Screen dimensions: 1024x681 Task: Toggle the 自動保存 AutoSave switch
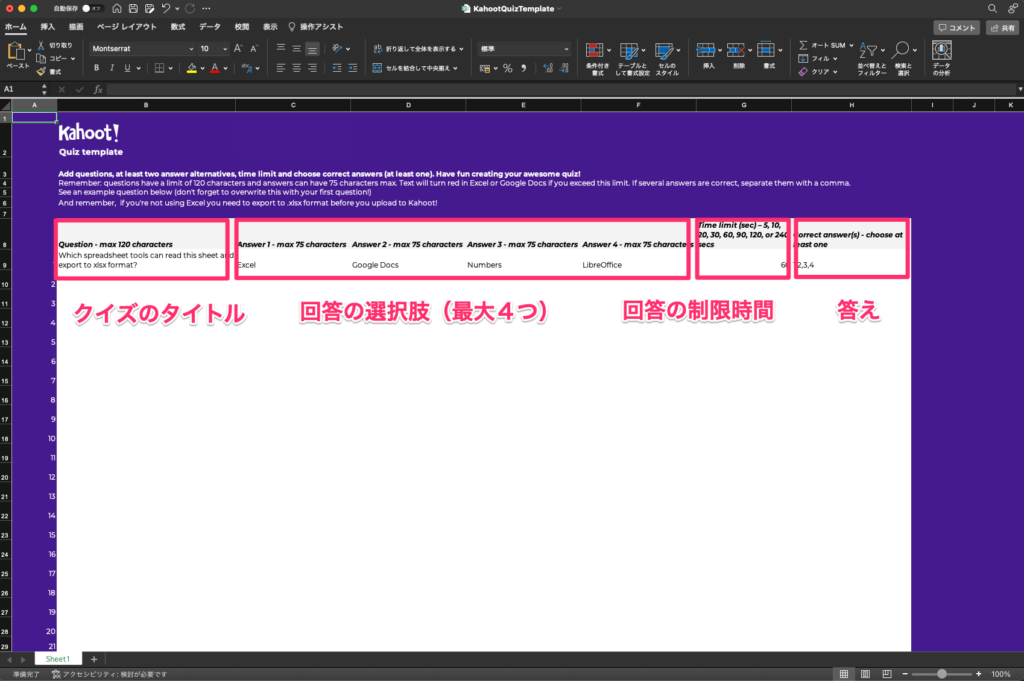click(91, 8)
